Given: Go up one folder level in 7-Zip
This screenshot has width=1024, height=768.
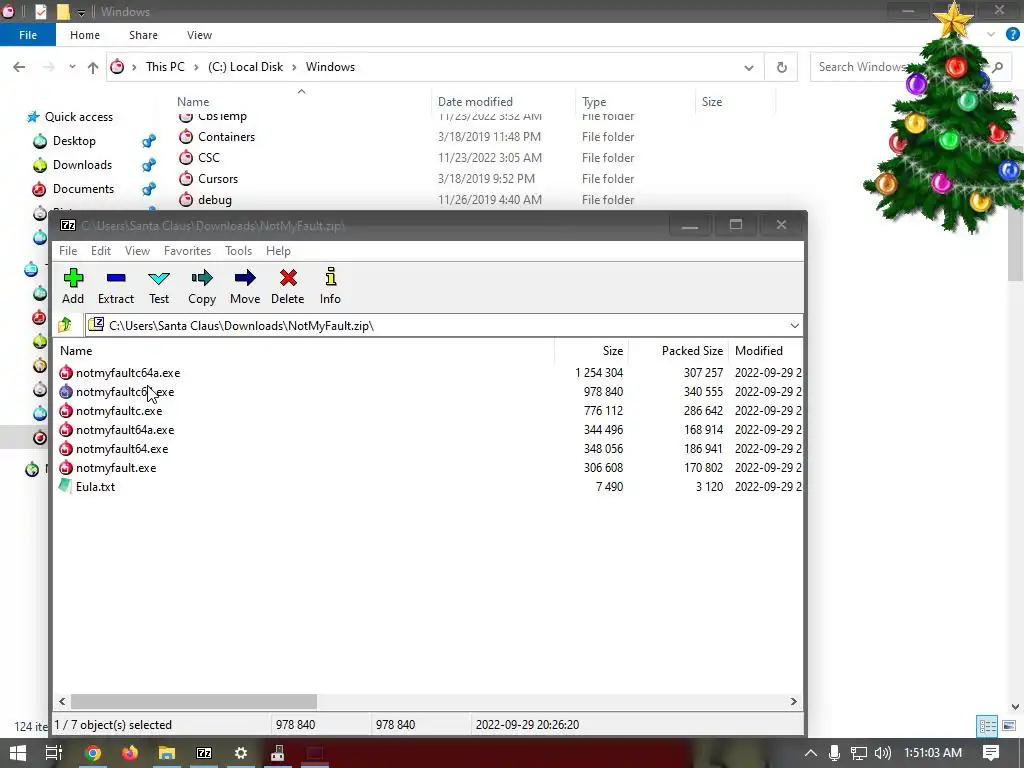Looking at the screenshot, I should click(65, 325).
